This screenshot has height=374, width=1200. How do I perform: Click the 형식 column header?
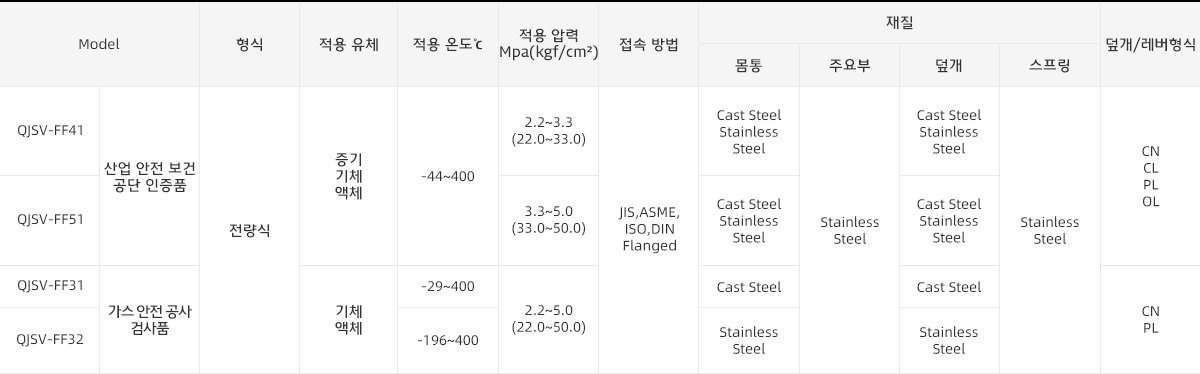(250, 44)
